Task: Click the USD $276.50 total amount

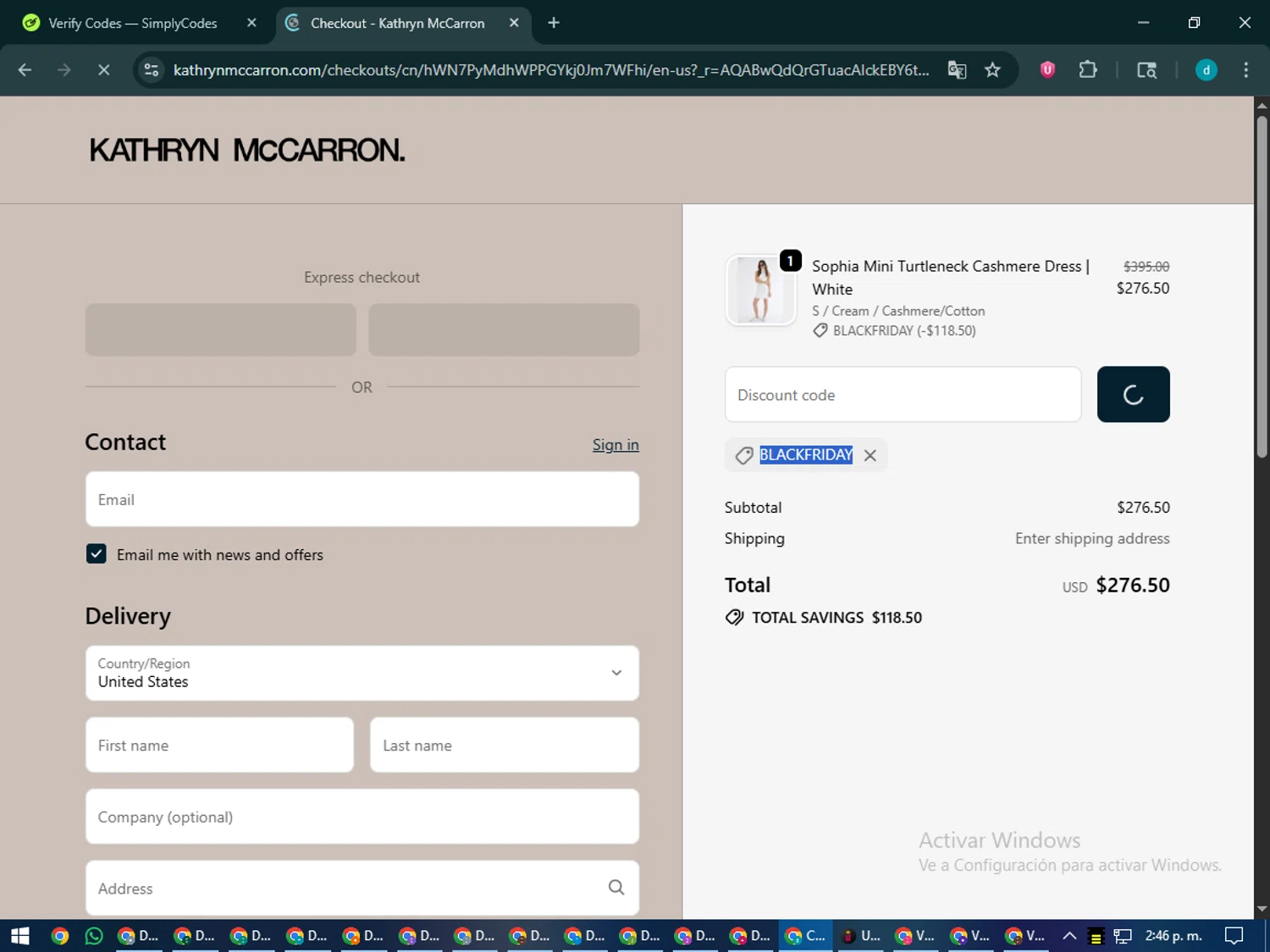Action: [x=1116, y=586]
